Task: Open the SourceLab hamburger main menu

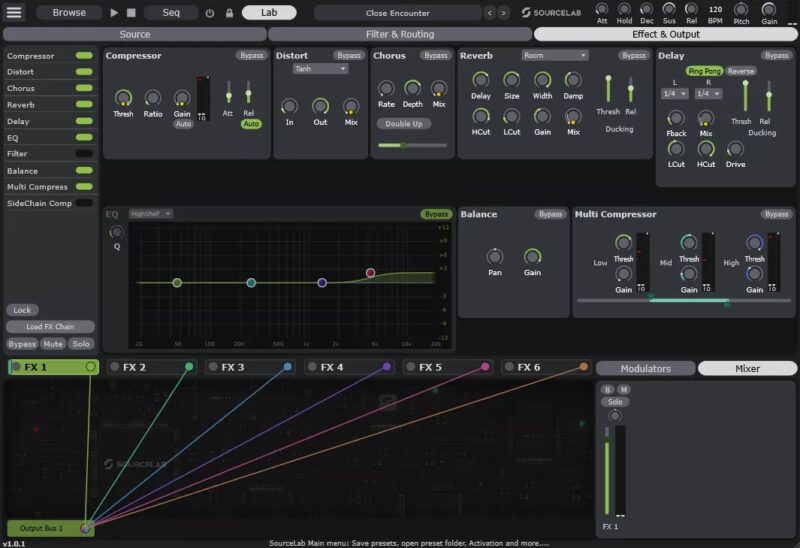Action: point(14,12)
